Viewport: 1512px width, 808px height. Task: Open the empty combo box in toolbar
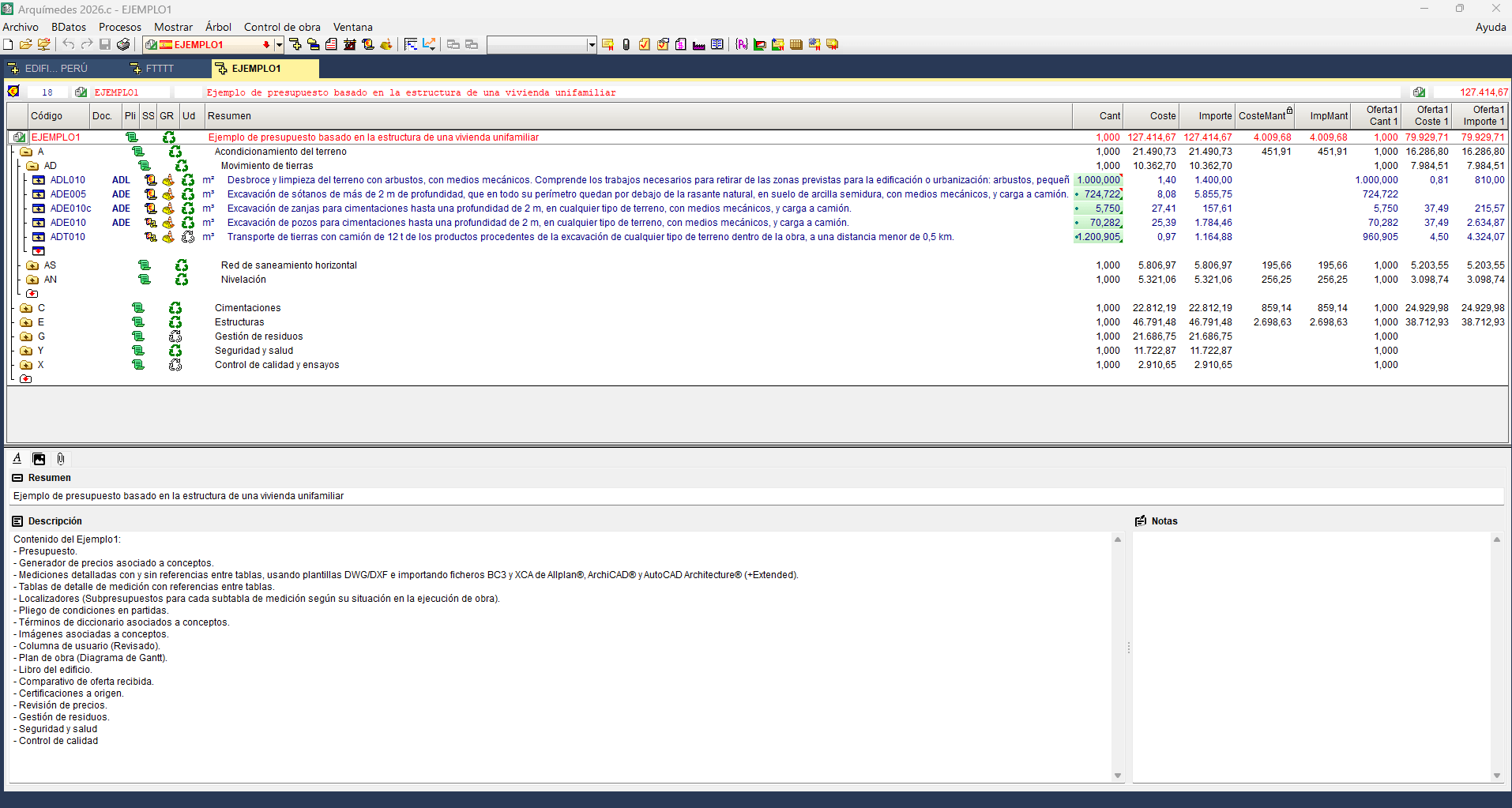592,45
